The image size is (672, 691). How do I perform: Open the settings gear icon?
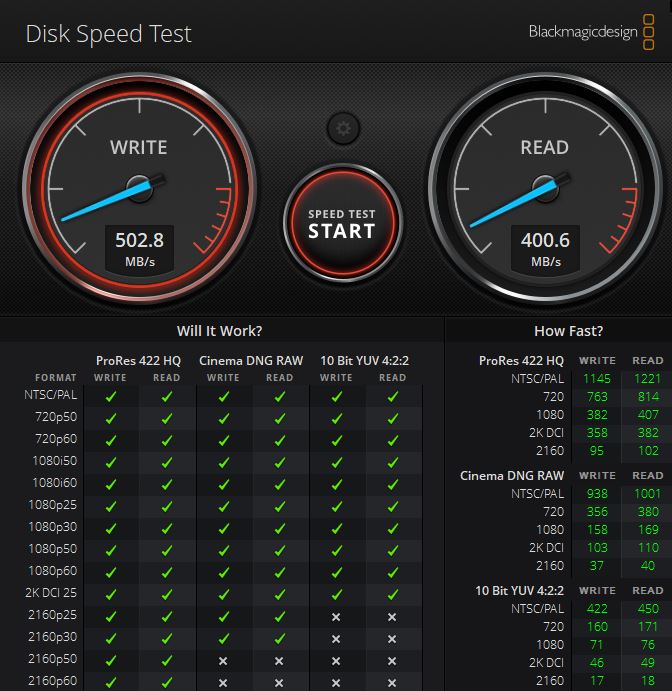click(343, 128)
